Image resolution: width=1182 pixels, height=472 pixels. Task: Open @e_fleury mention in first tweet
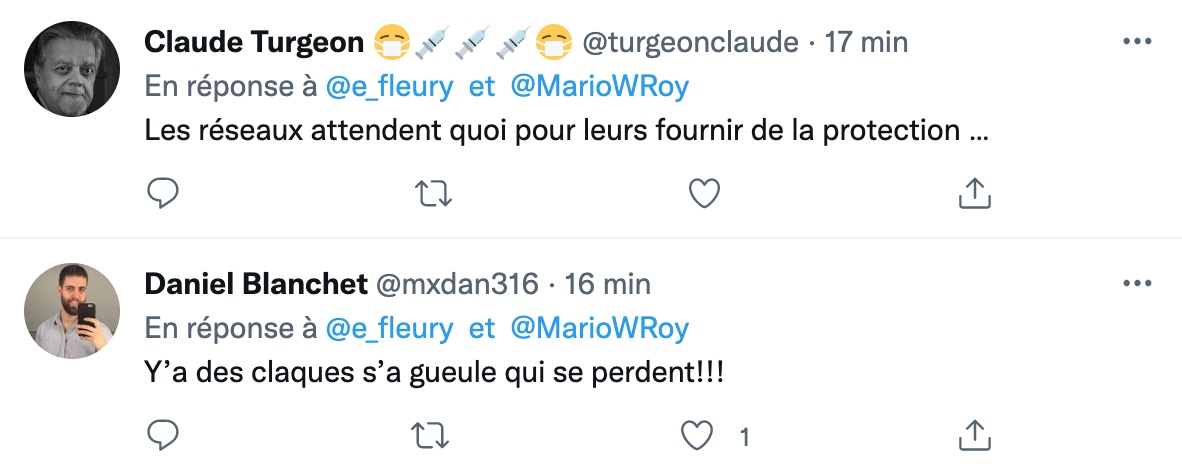[389, 87]
